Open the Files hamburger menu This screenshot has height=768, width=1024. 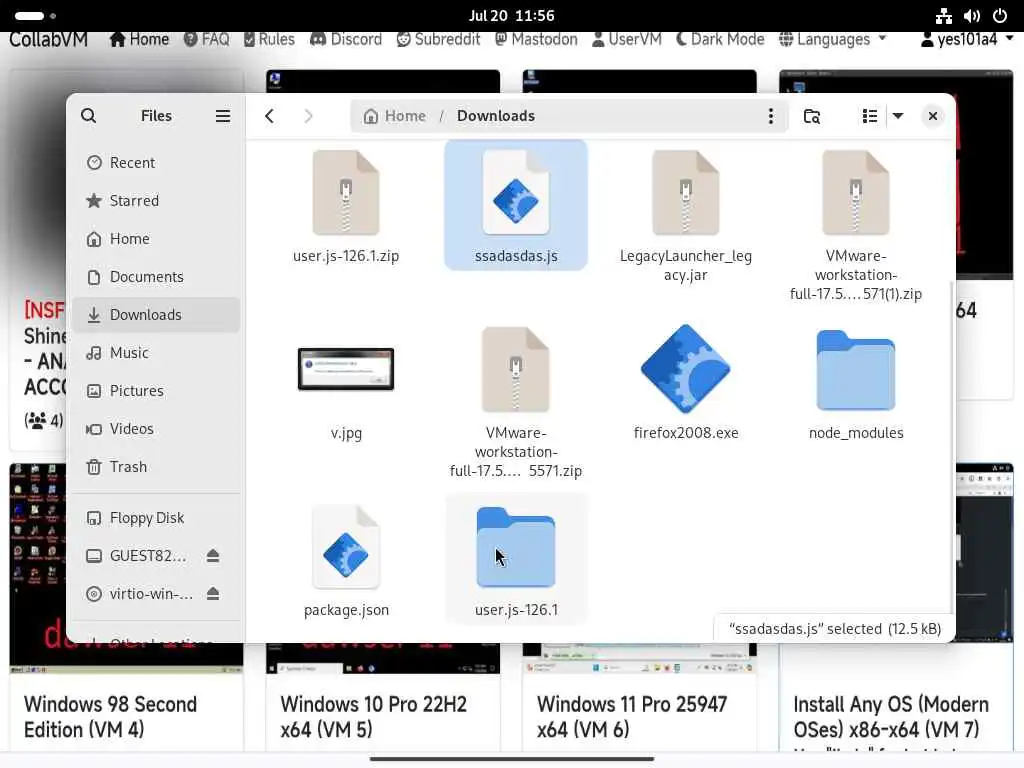tap(223, 116)
